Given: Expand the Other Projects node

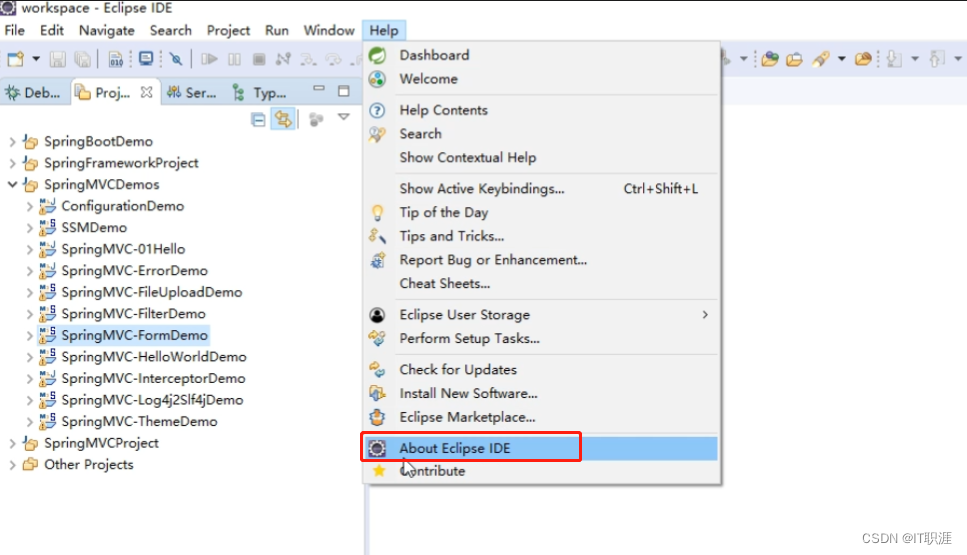Looking at the screenshot, I should (12, 465).
